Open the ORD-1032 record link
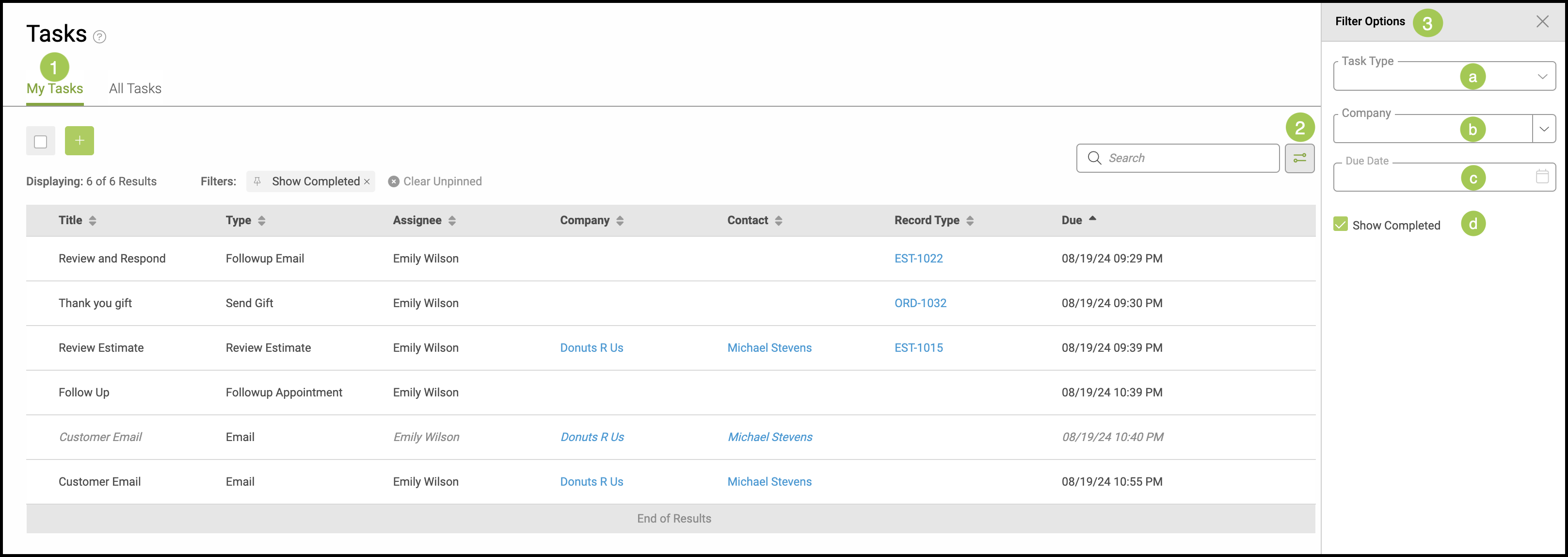The image size is (1568, 557). (x=920, y=303)
